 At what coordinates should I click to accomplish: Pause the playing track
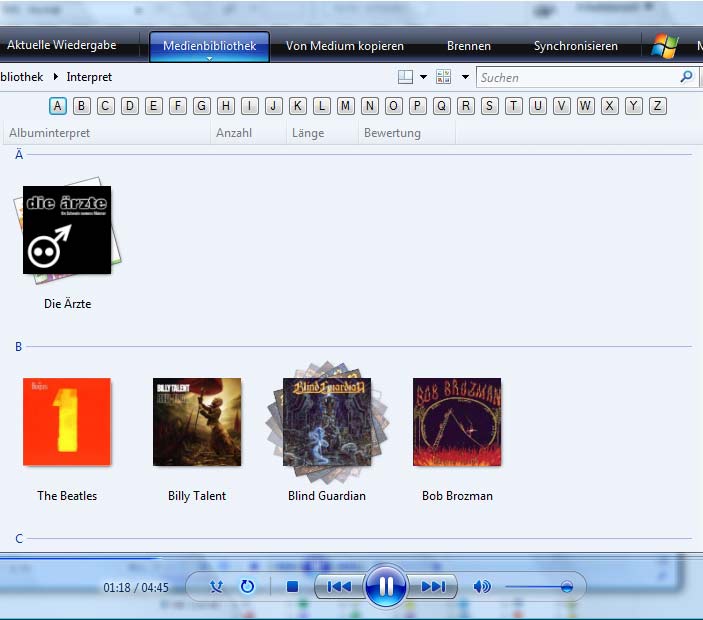(386, 586)
